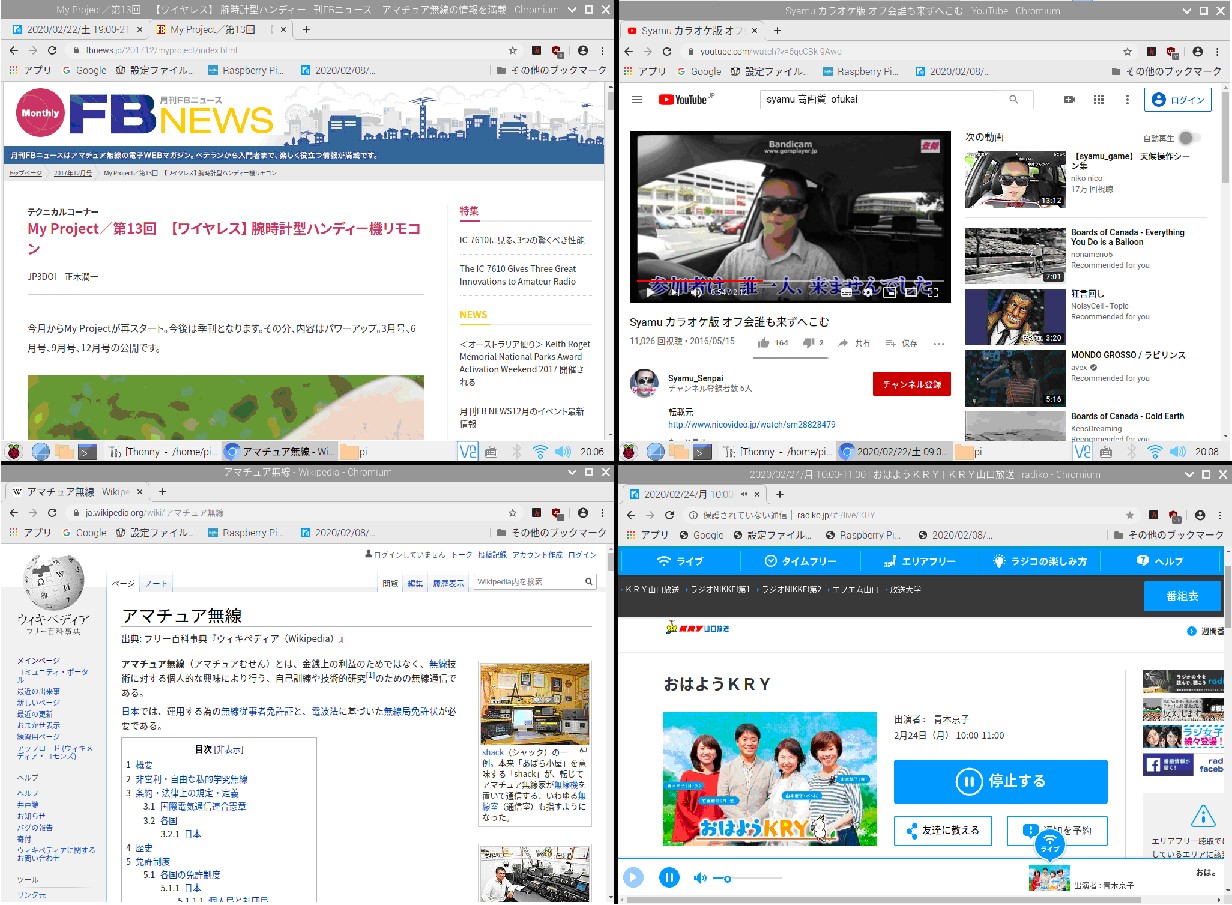Screen dimensions: 1232x905
Task: Click the Wikipedia globe logo
Action: [x=52, y=582]
